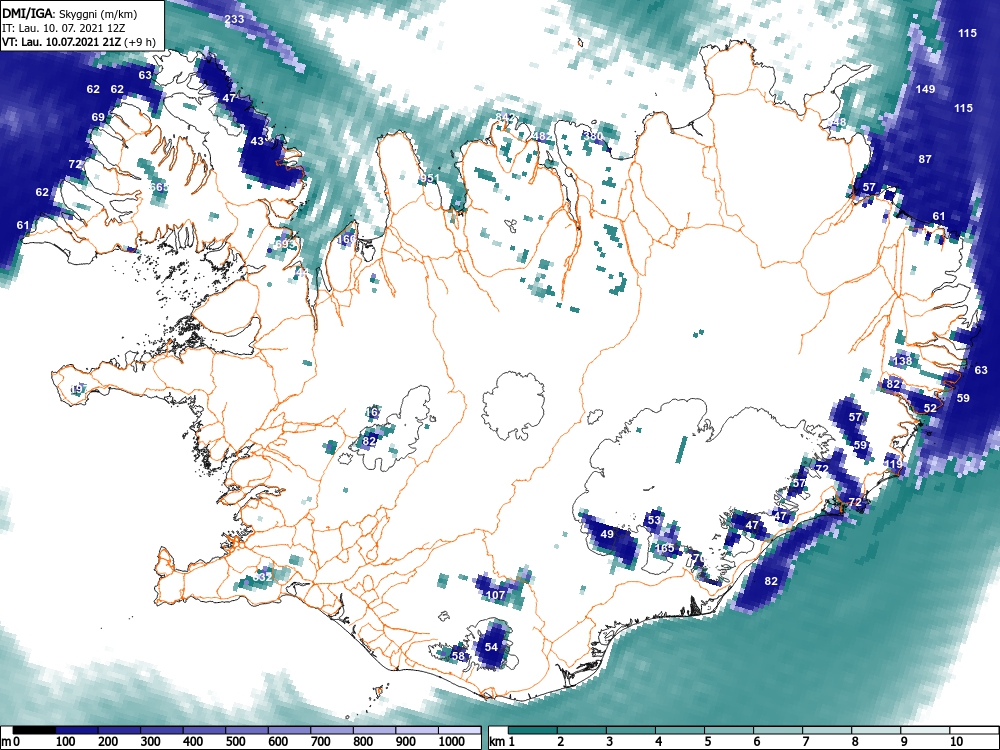
Task: Click the initial time line 'IT: Lau. 10. 07. 2021 12Z'
Action: coord(65,28)
